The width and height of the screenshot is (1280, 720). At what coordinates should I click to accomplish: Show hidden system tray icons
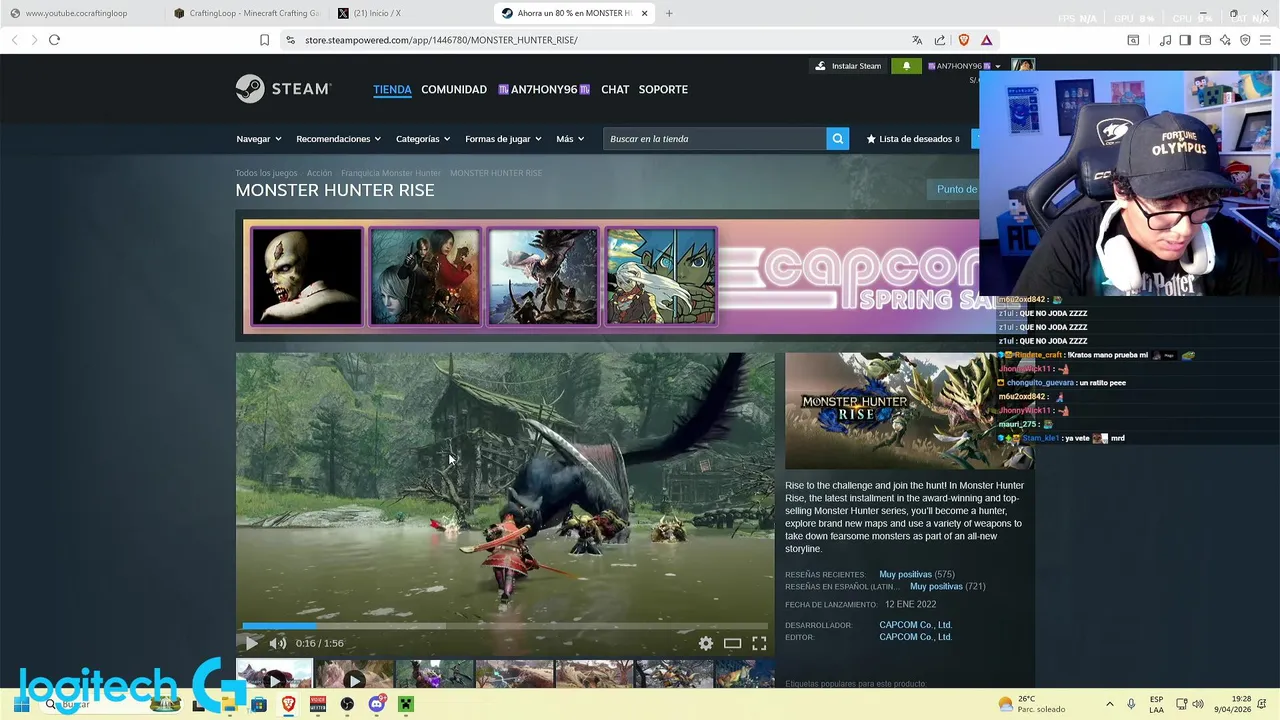point(1109,704)
